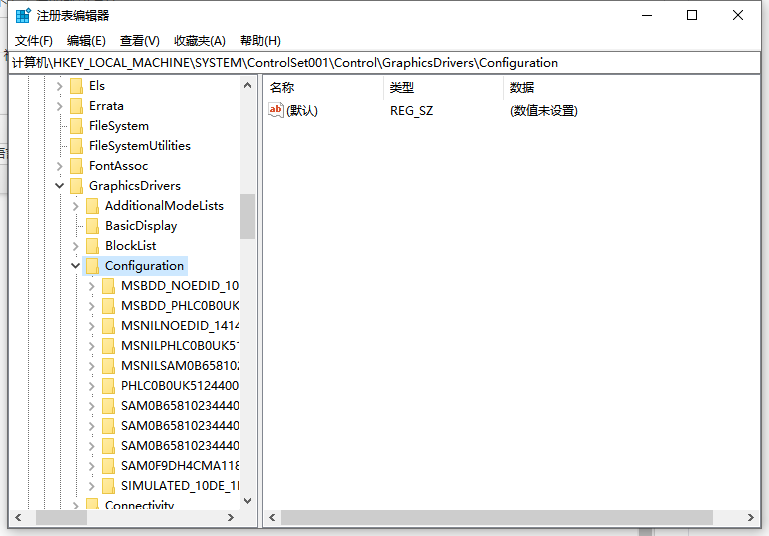This screenshot has width=769, height=536.
Task: Click the BasicDisplay folder icon
Action: click(92, 226)
